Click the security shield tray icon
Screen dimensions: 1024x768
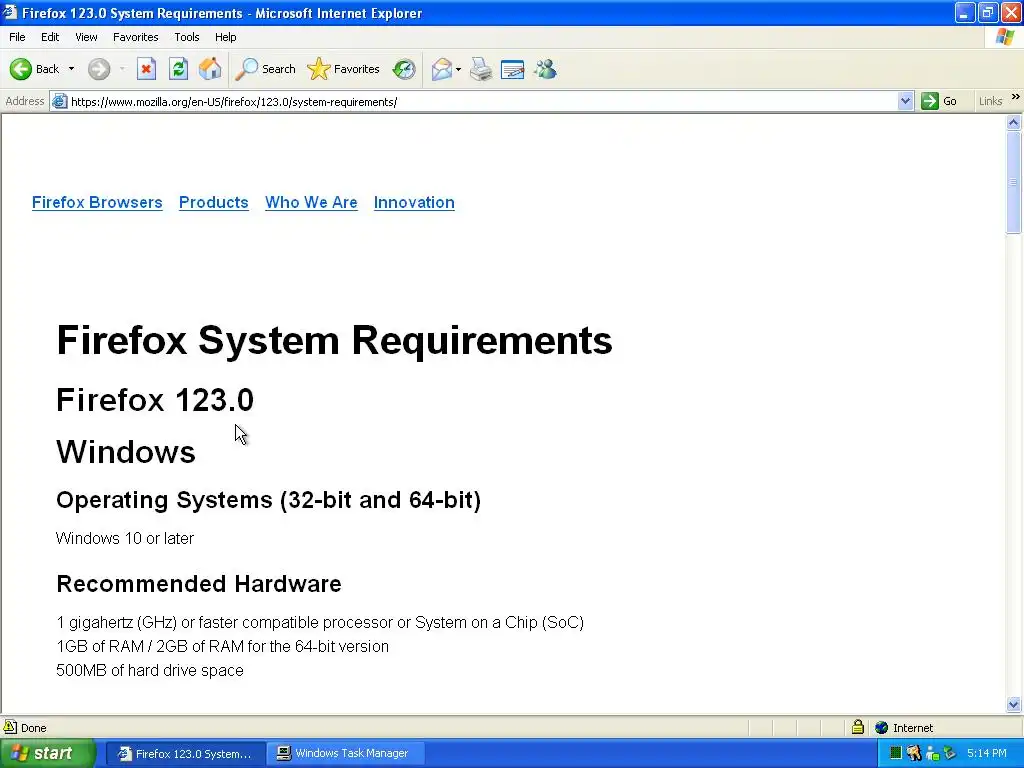[914, 753]
